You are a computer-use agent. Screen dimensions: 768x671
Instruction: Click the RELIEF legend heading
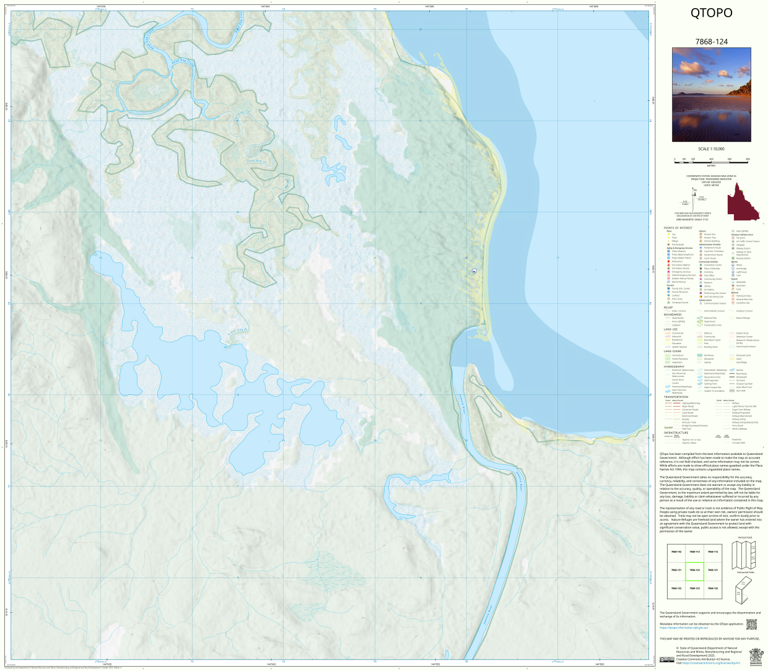[x=668, y=308]
